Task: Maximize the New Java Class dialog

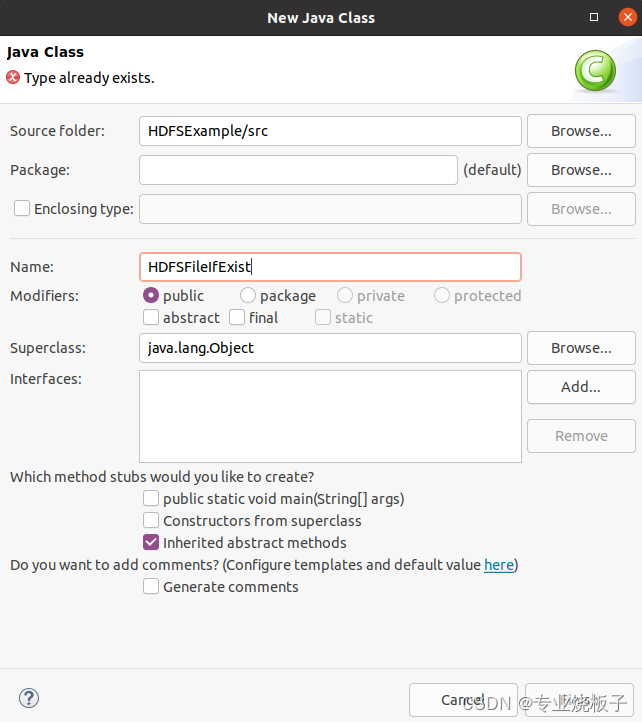Action: [594, 17]
